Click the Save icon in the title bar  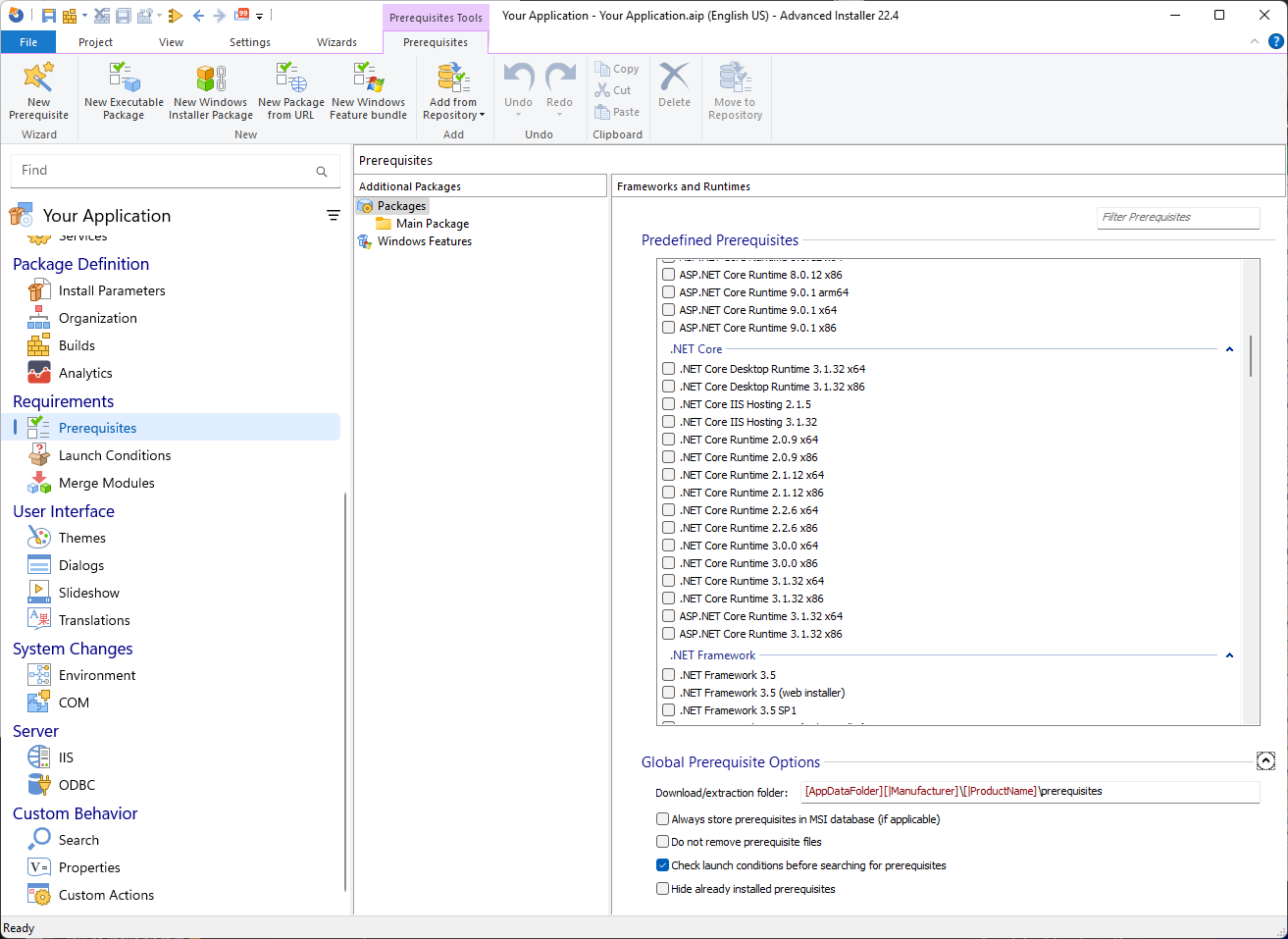coord(48,15)
